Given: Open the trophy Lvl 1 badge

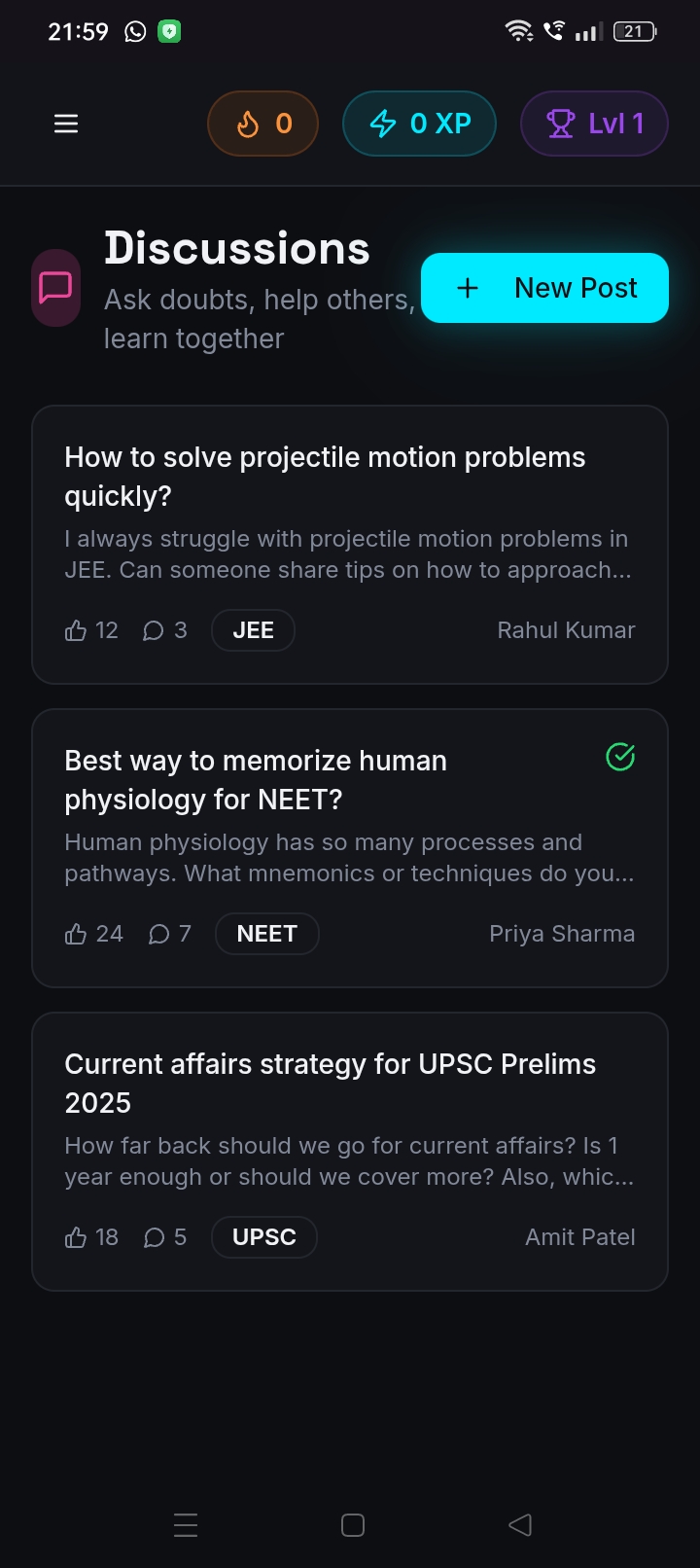Looking at the screenshot, I should point(594,124).
